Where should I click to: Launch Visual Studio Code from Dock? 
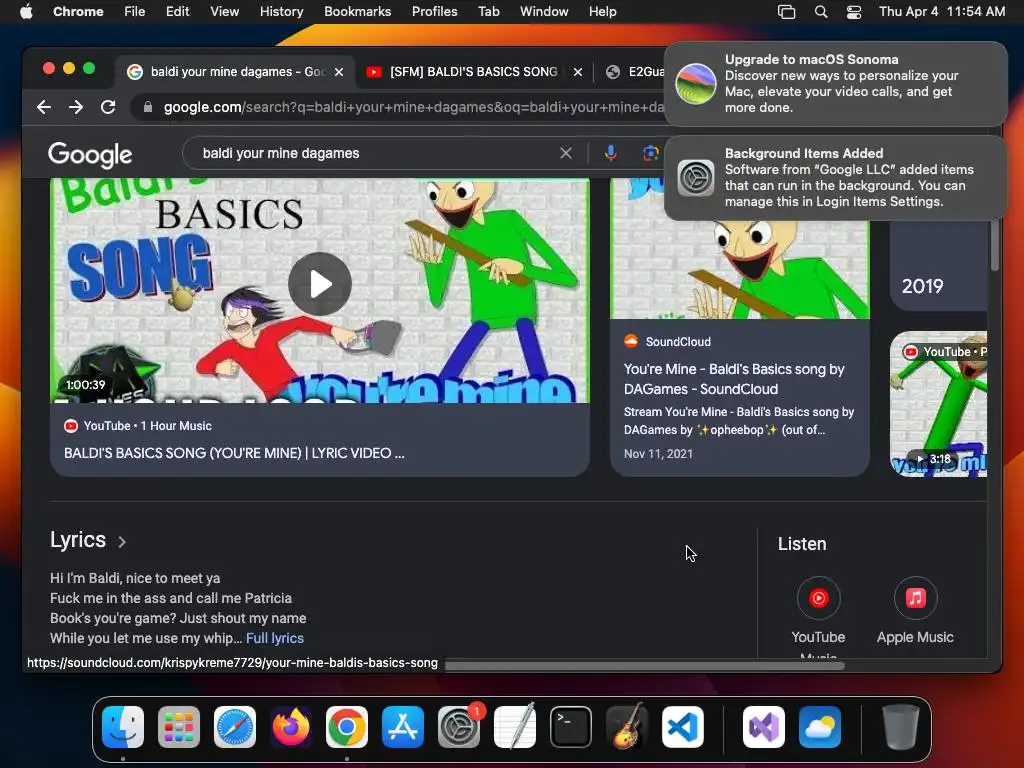pyautogui.click(x=683, y=727)
